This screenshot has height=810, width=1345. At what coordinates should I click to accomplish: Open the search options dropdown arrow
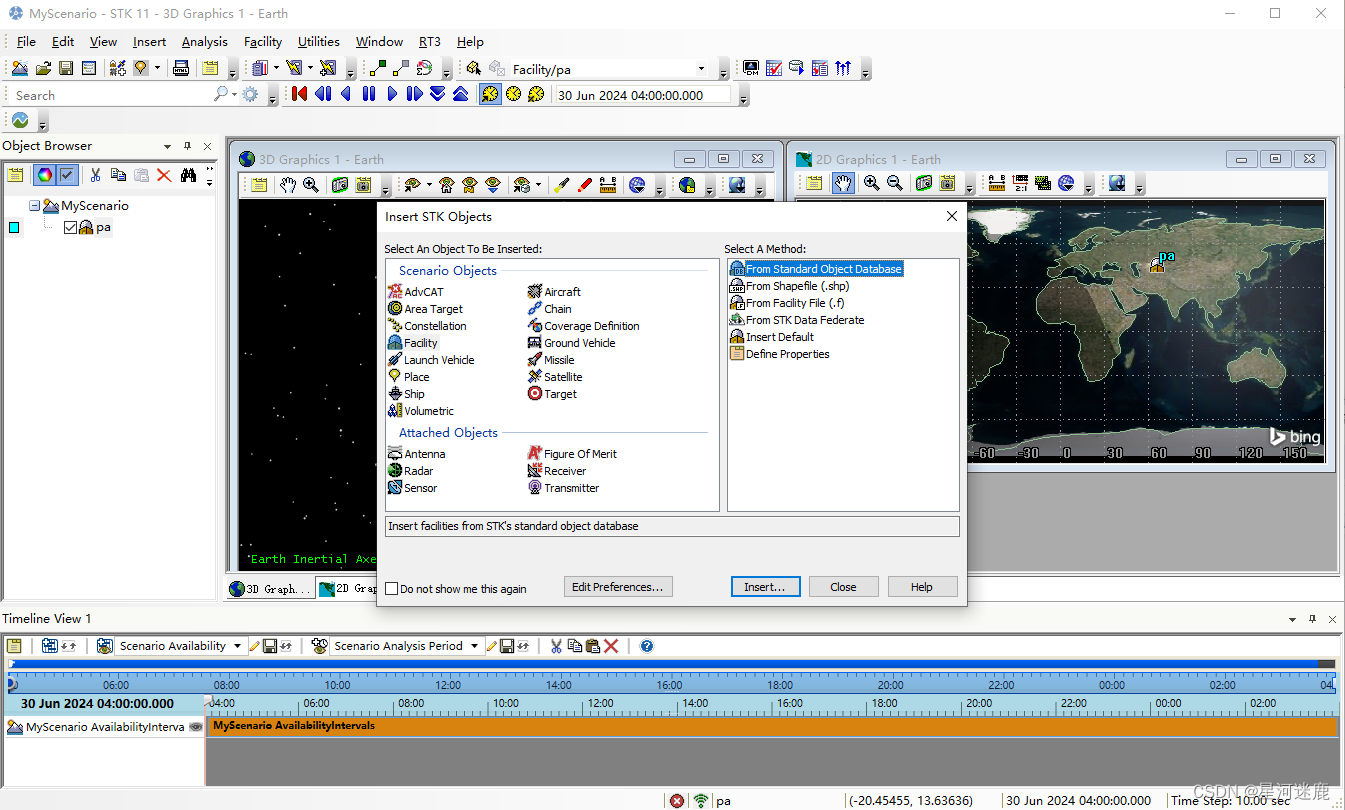[x=234, y=95]
